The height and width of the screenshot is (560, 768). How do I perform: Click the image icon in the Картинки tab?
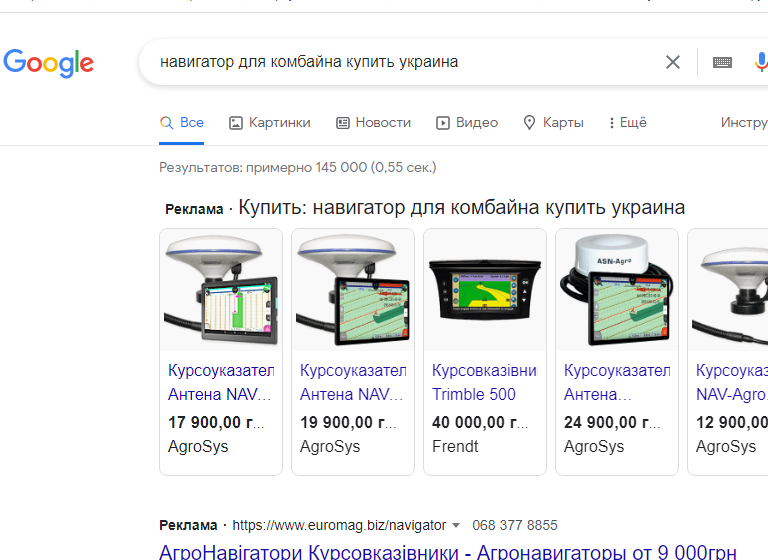[x=236, y=123]
